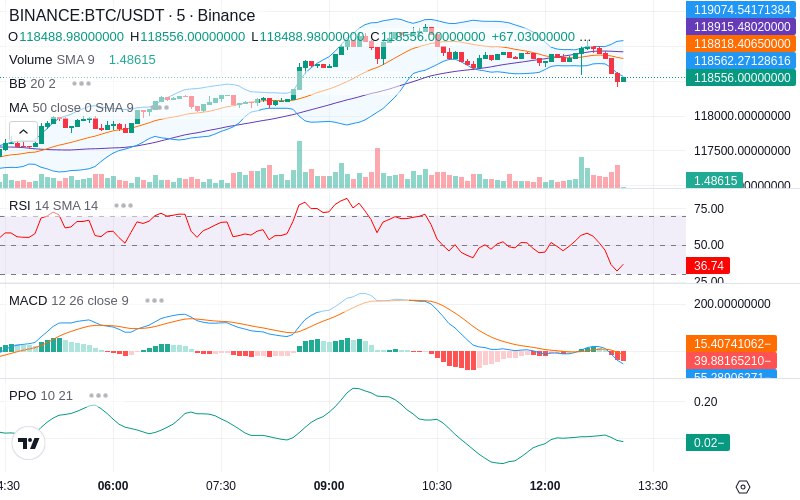Click the green current price label 118556
Screen dimensions: 800x500
point(741,78)
